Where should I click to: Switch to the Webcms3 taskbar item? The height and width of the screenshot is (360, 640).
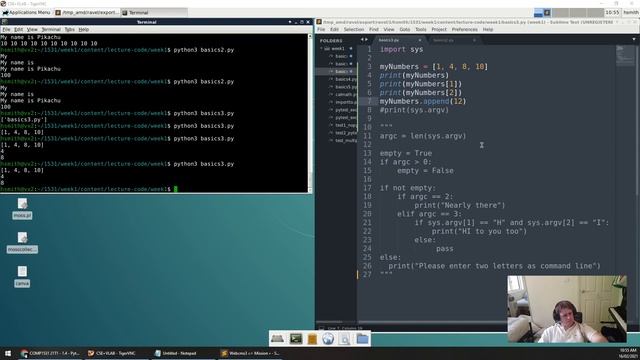pyautogui.click(x=250, y=353)
